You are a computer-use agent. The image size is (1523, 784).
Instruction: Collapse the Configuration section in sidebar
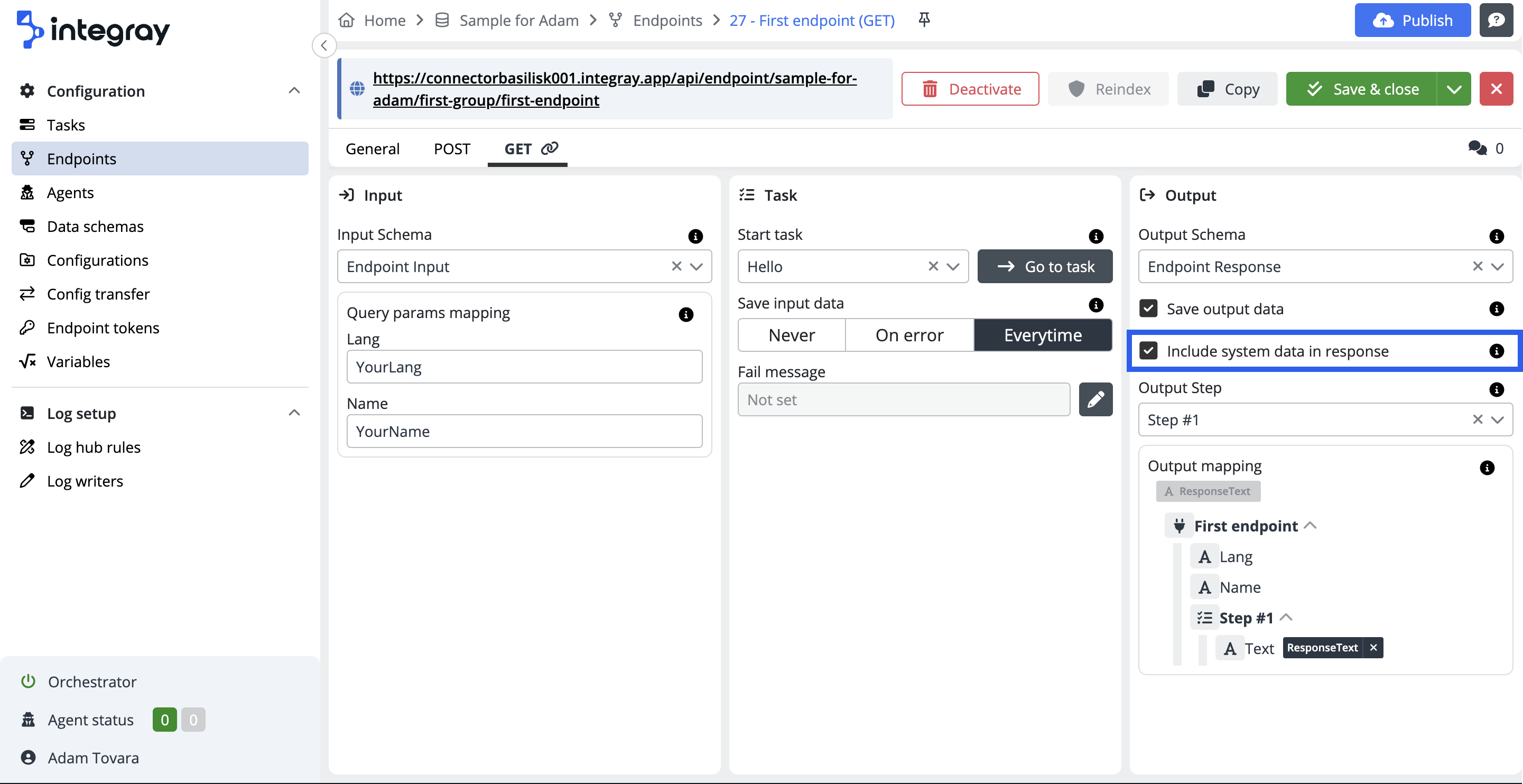click(x=294, y=90)
